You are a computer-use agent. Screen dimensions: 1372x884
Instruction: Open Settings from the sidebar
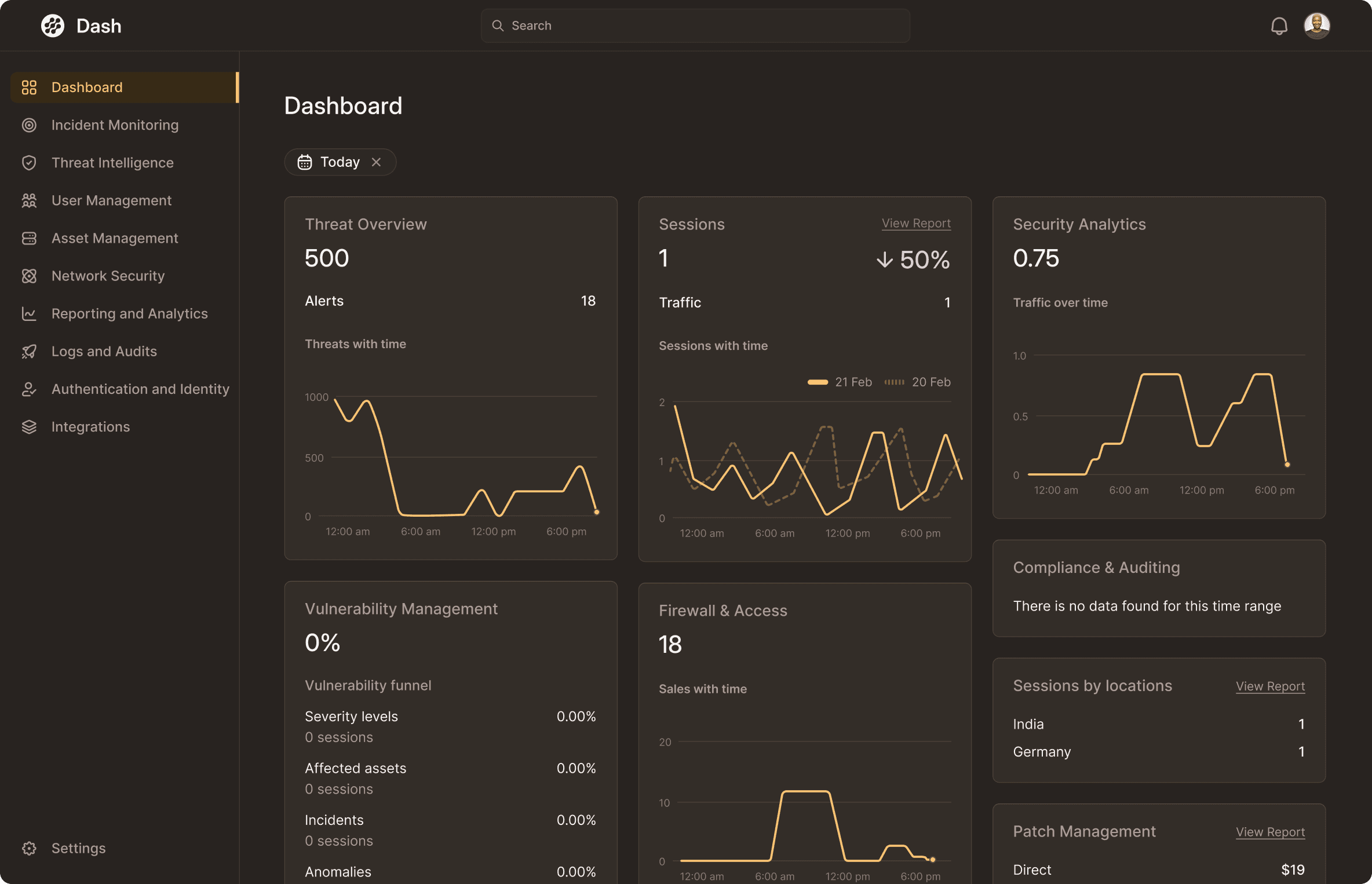tap(78, 848)
